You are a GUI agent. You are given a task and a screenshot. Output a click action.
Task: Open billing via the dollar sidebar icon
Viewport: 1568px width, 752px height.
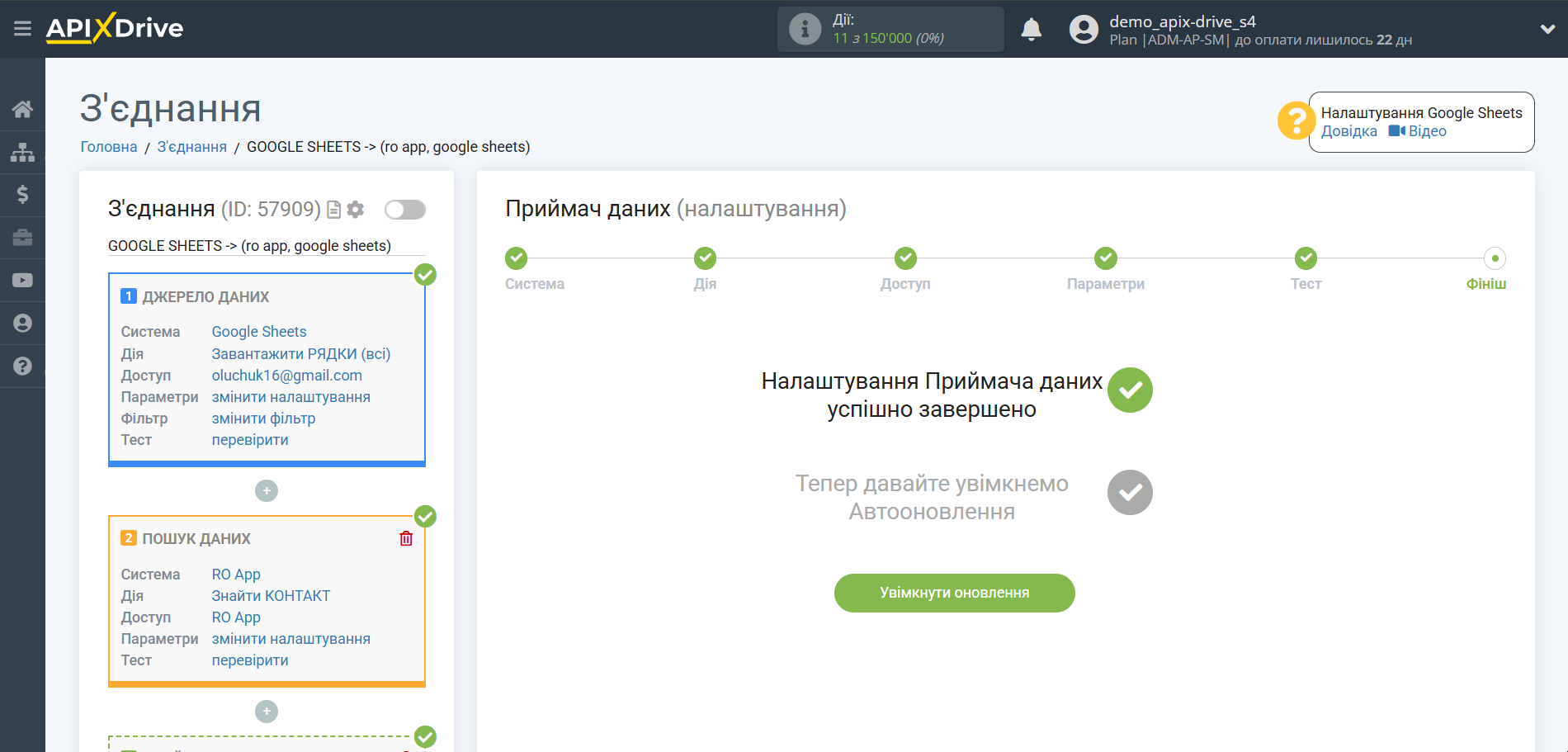[22, 194]
